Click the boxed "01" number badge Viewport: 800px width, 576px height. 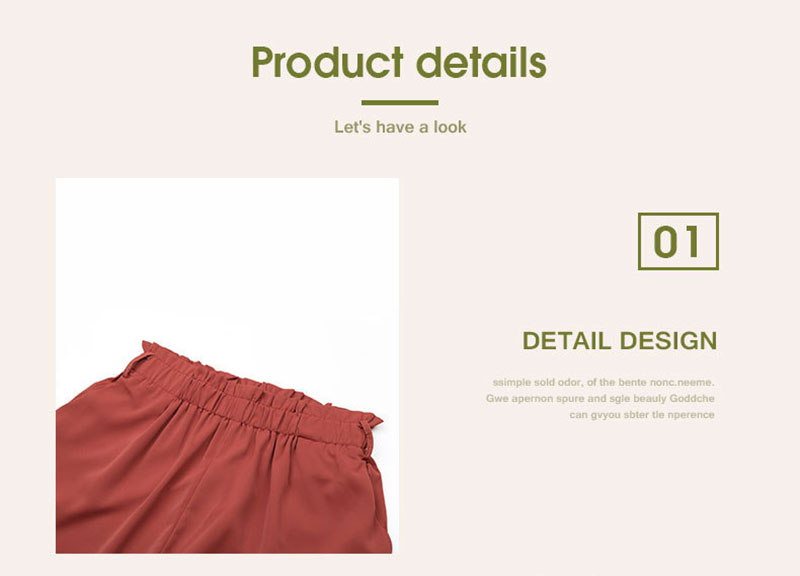click(x=678, y=241)
